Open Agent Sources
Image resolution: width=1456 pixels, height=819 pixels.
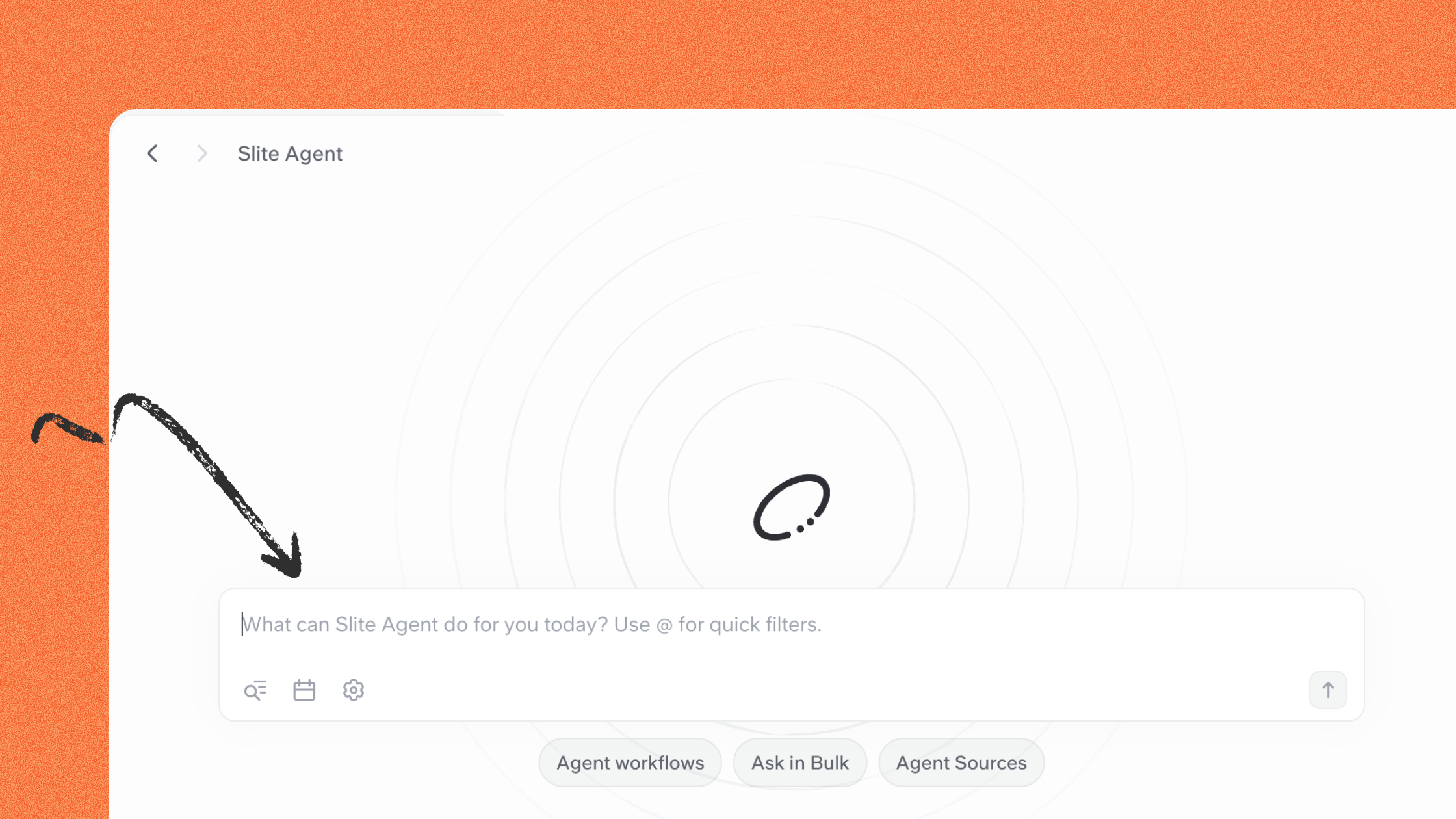[961, 762]
